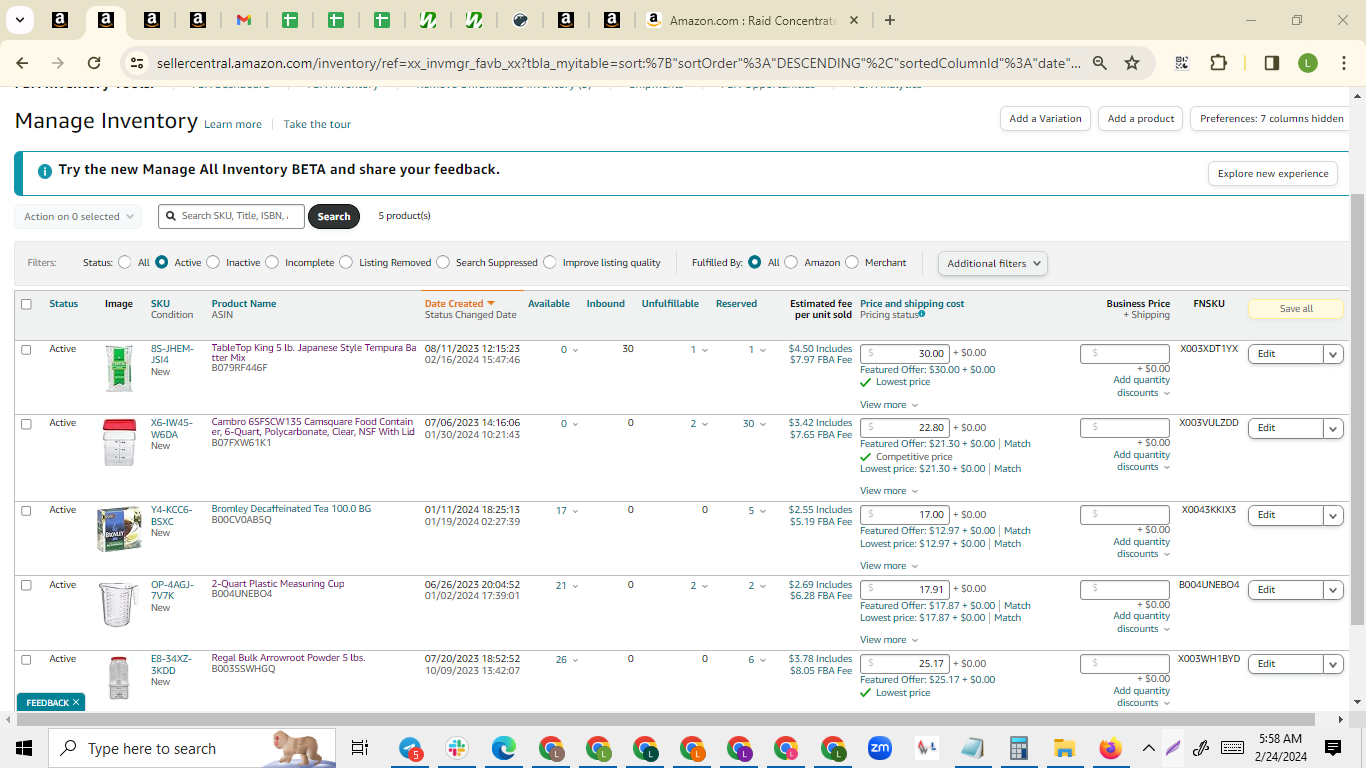
Task: Click the zoom magnifier icon in address bar
Action: coord(1100,63)
